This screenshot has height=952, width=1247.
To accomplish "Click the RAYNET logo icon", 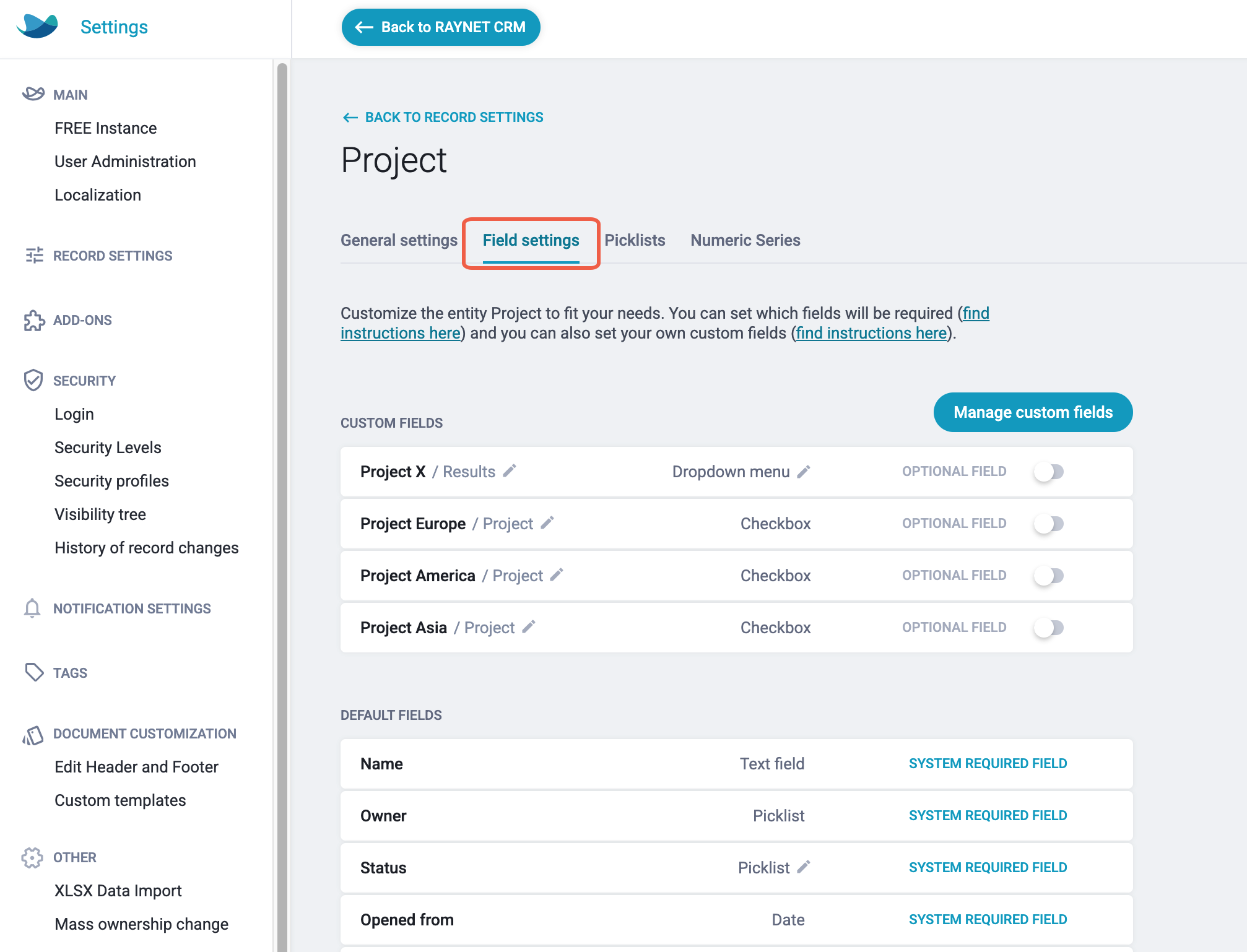I will click(37, 26).
